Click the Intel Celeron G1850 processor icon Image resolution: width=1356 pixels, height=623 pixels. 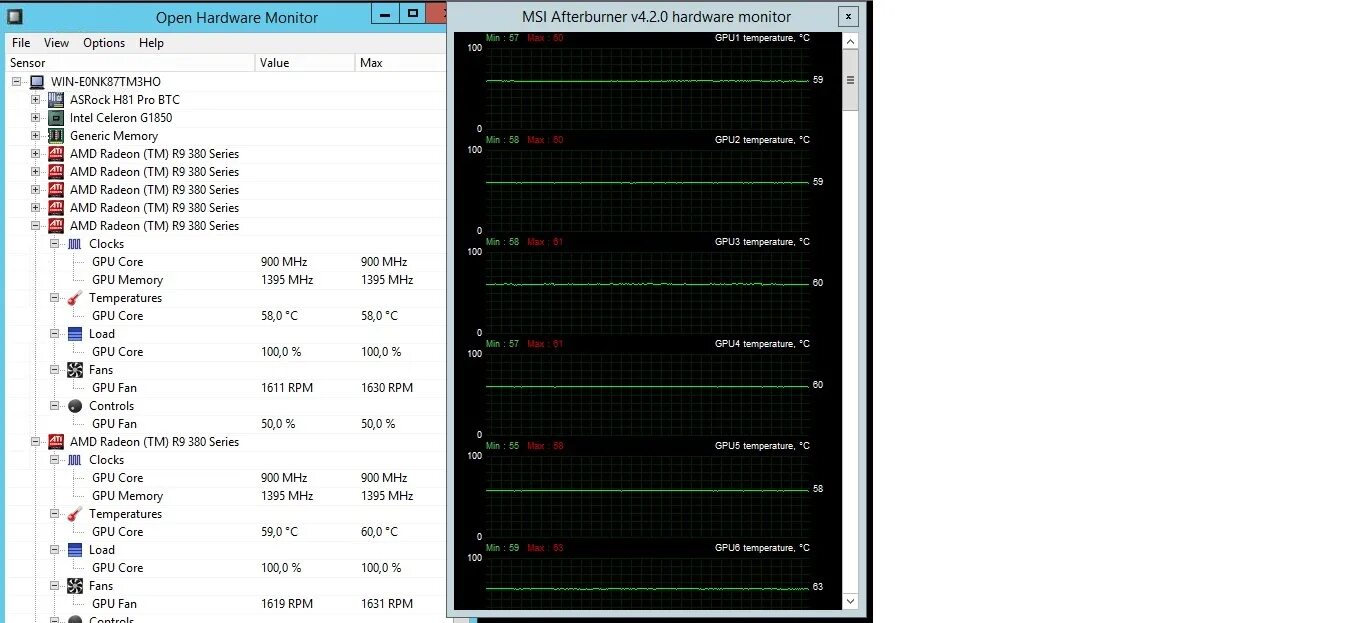pyautogui.click(x=56, y=118)
